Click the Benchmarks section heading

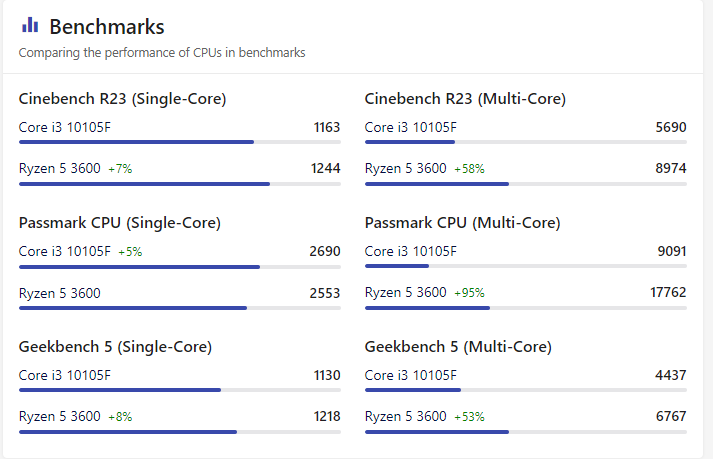tap(107, 27)
